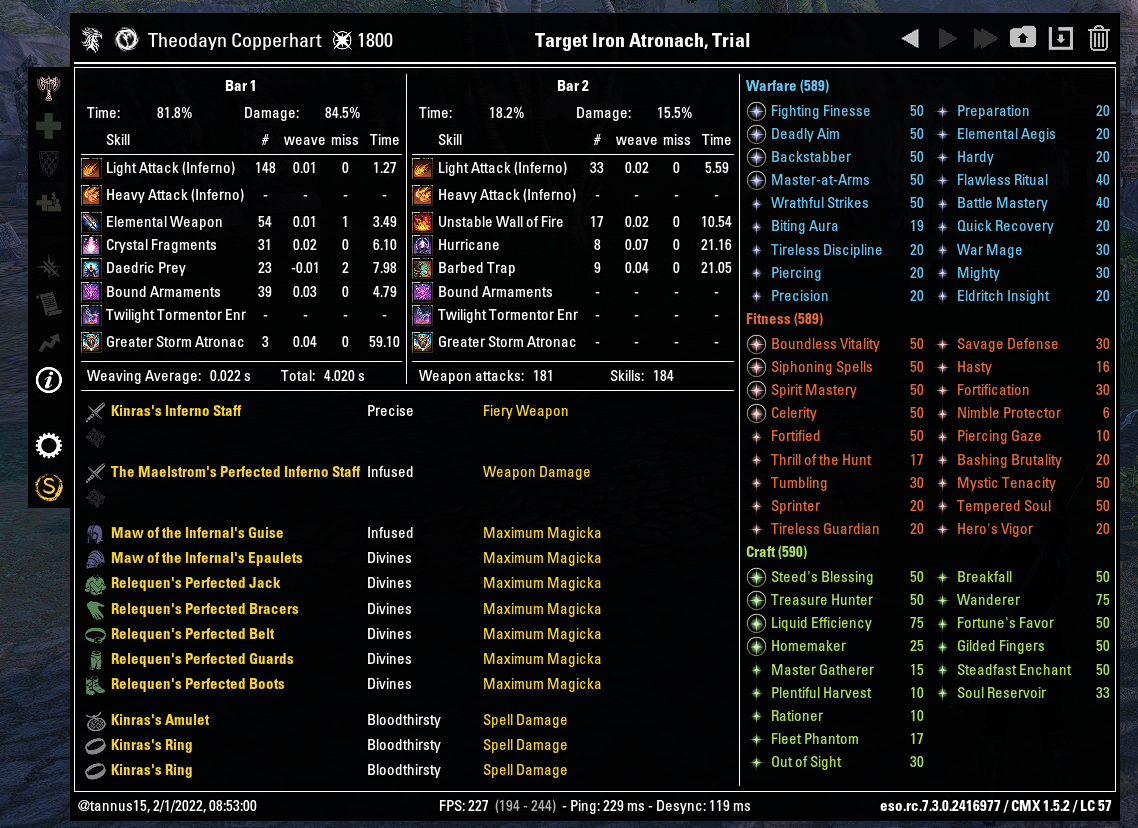This screenshot has width=1138, height=828.
Task: Click the Elemental Weapon skill icon
Action: coord(91,222)
